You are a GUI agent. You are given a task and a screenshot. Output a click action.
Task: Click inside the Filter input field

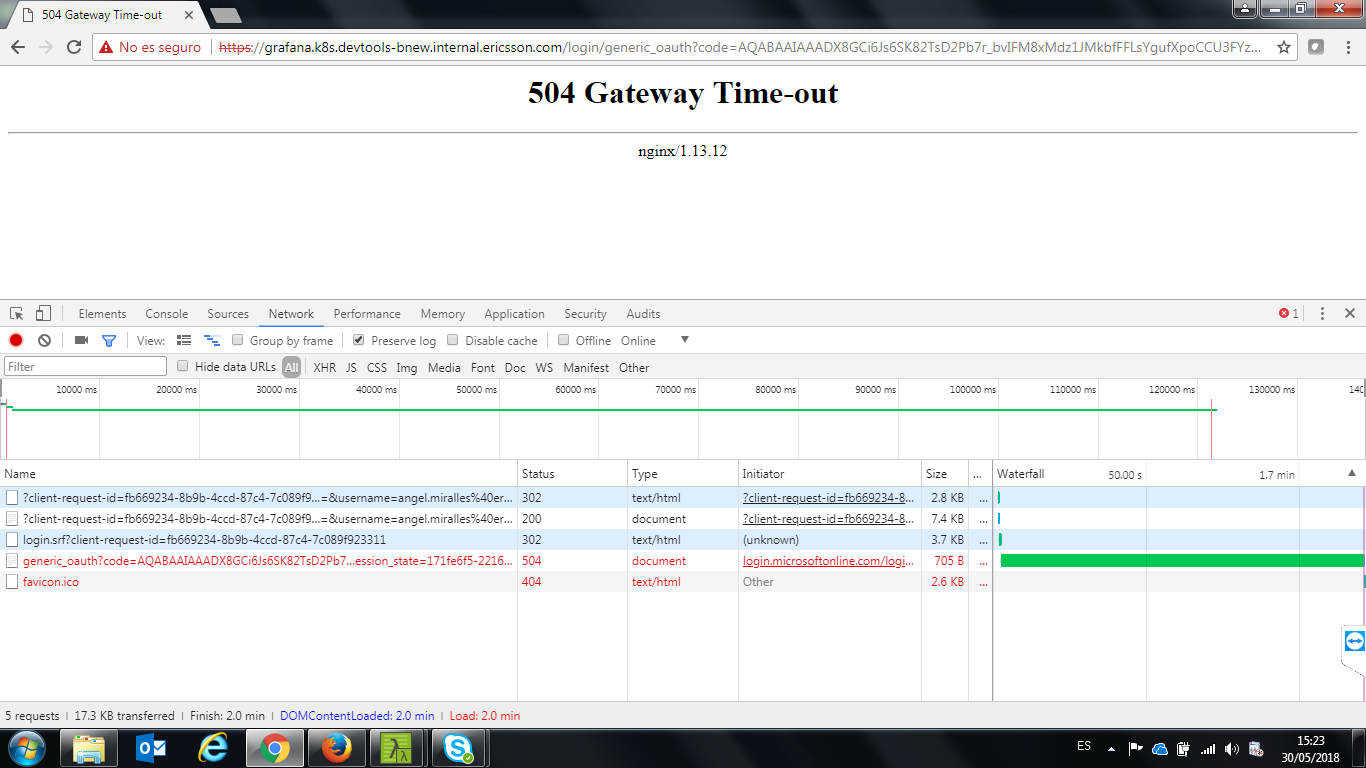85,366
